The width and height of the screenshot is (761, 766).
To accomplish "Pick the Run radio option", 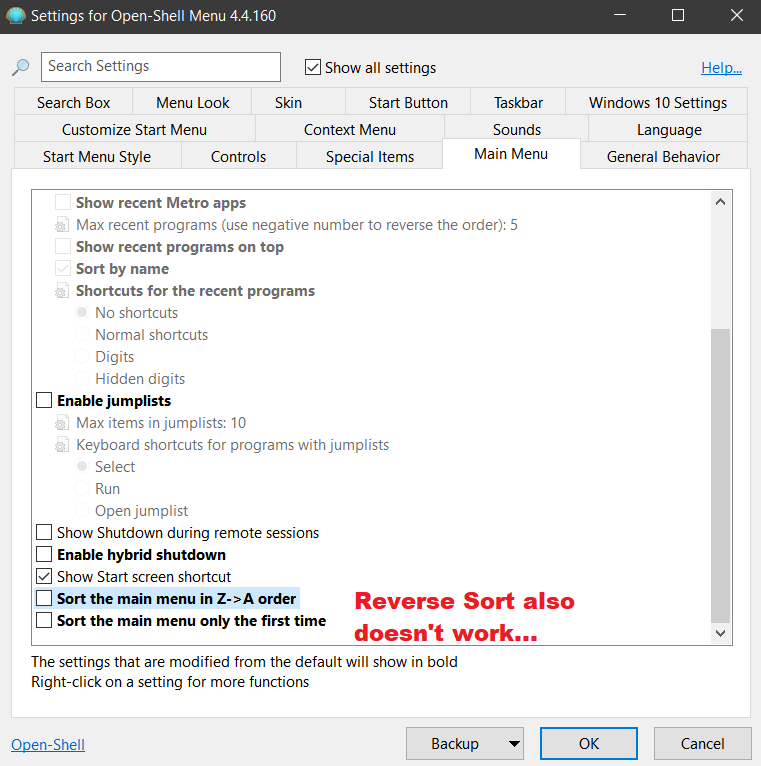I will (82, 488).
